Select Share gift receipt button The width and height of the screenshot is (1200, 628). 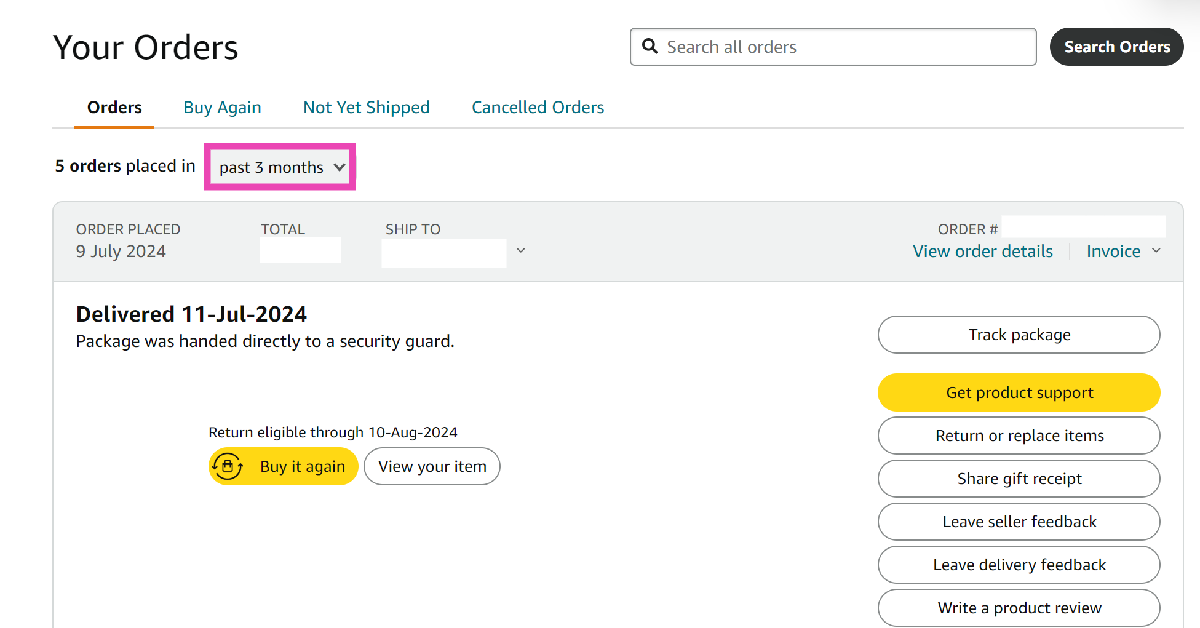click(1019, 479)
